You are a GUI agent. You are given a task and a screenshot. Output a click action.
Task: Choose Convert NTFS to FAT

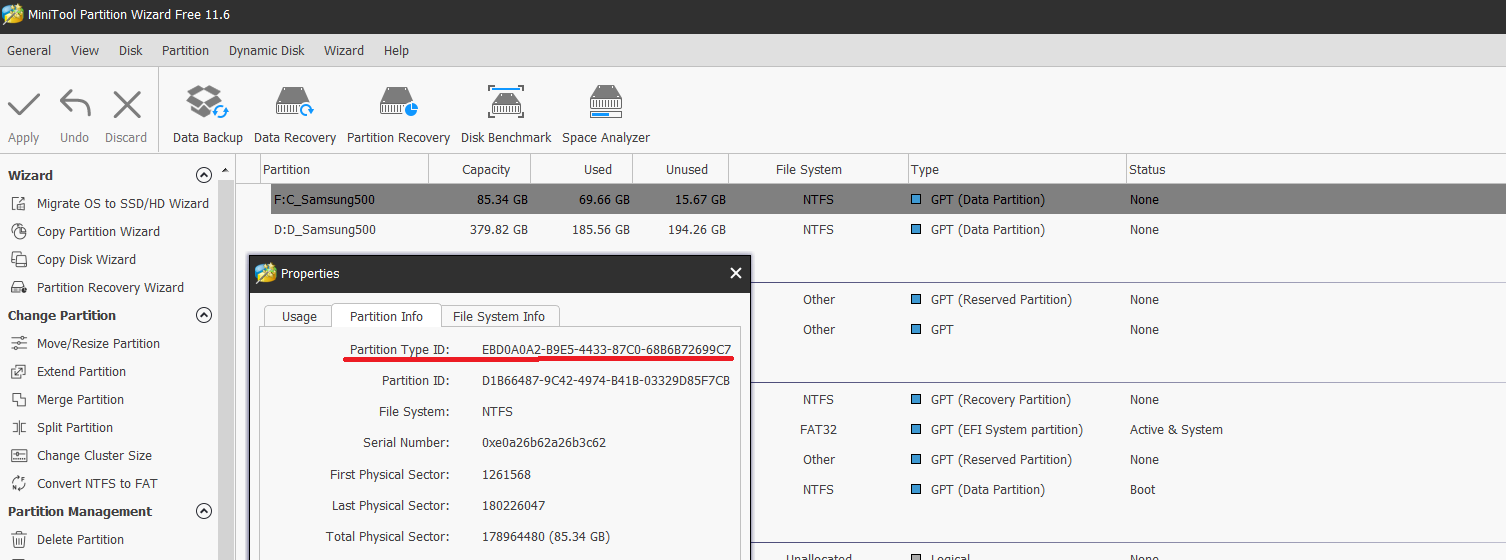(97, 483)
